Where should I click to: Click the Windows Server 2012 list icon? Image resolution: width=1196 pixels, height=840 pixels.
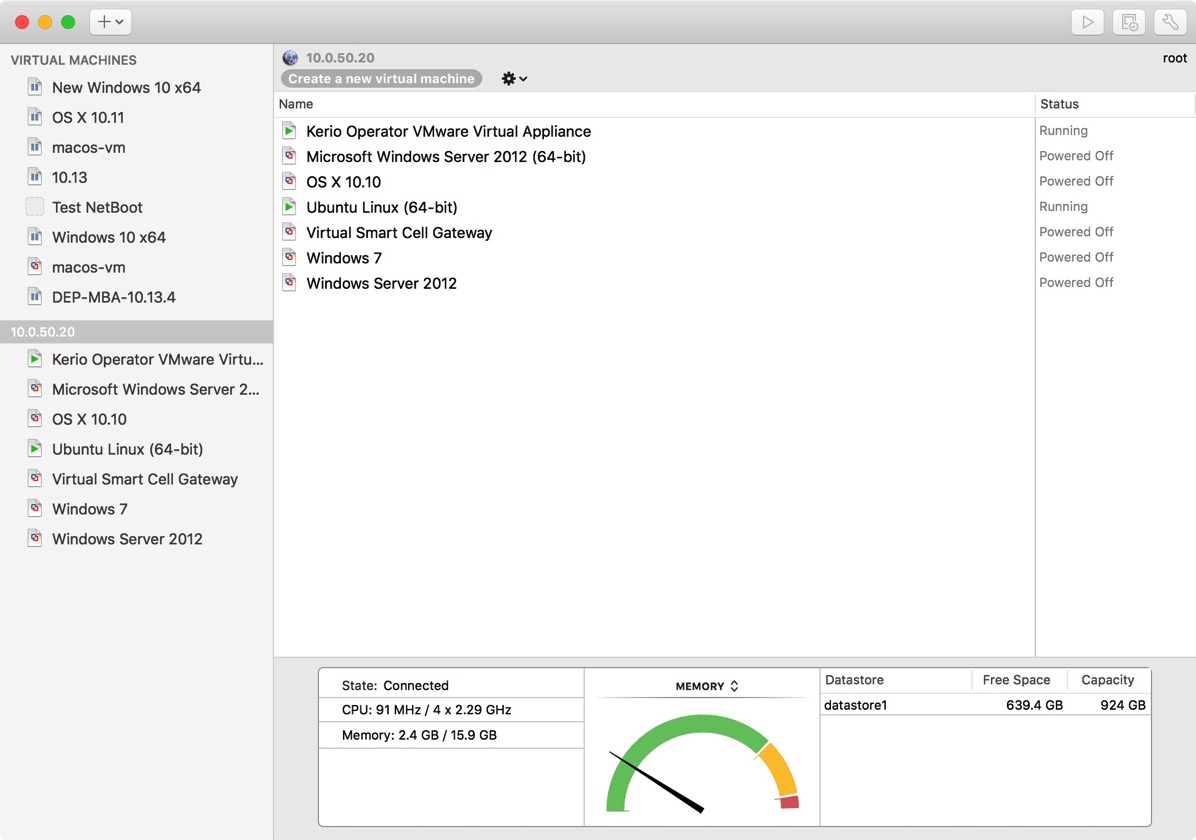click(x=289, y=282)
